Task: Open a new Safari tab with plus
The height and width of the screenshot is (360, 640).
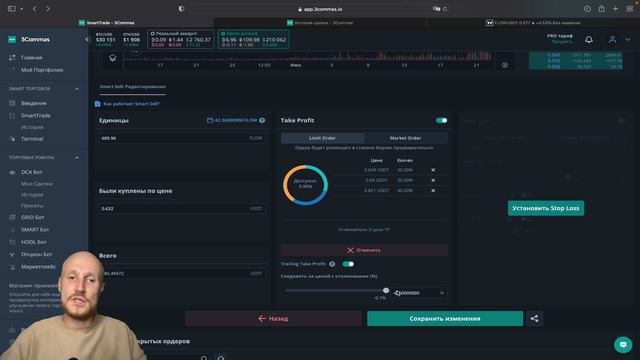Action: click(x=615, y=9)
